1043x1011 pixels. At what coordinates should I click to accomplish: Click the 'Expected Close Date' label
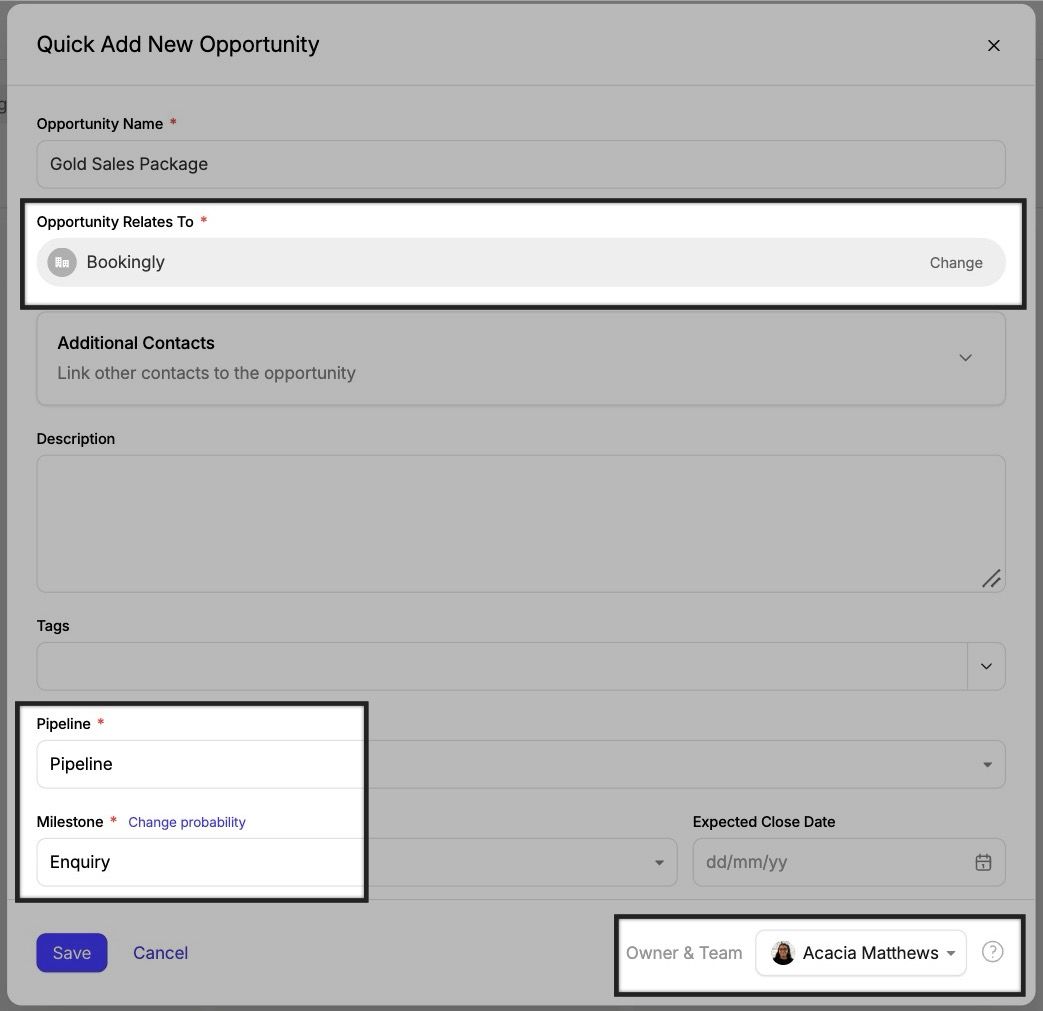pos(764,821)
